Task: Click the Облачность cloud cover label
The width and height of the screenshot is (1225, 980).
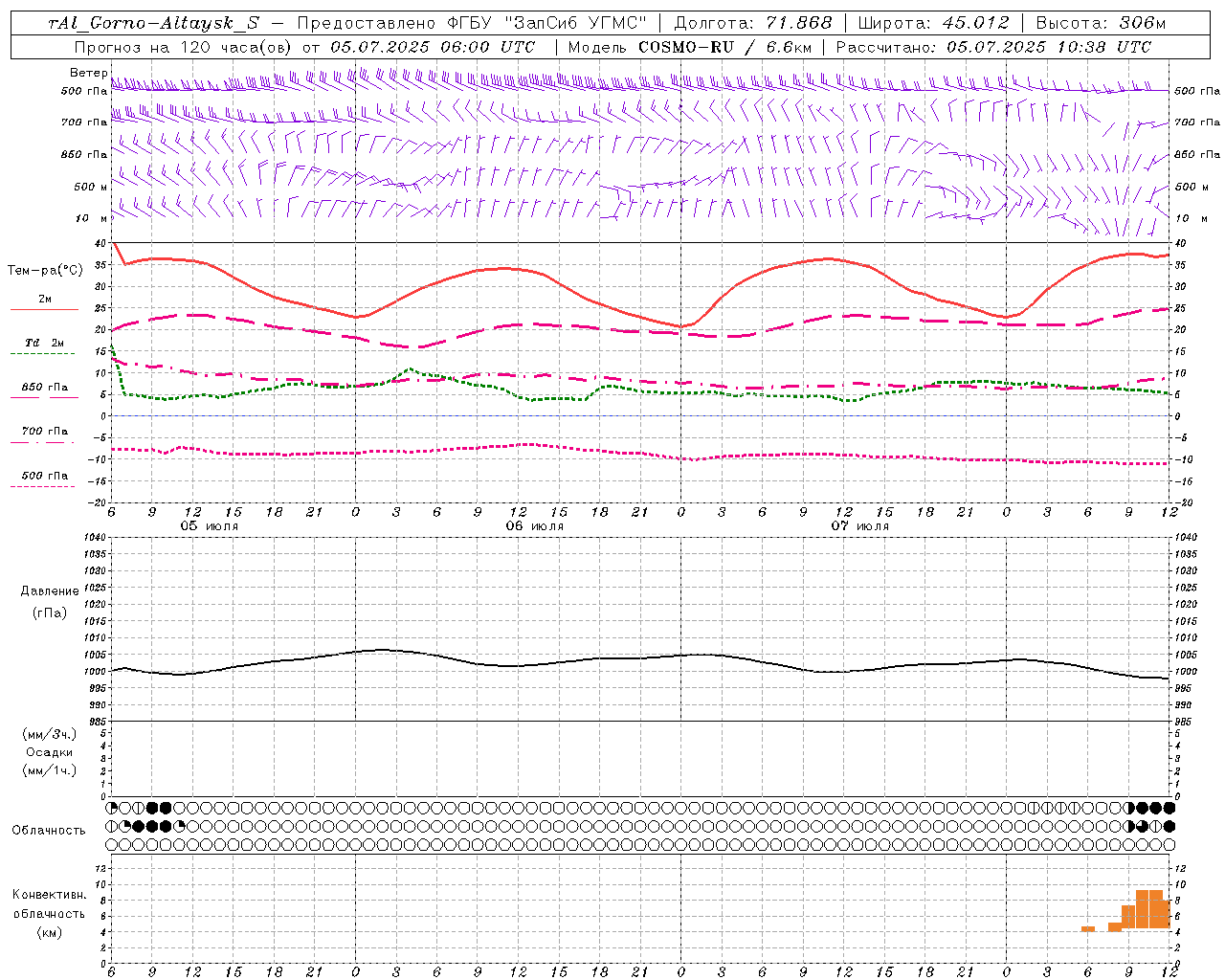Action: coord(49,830)
